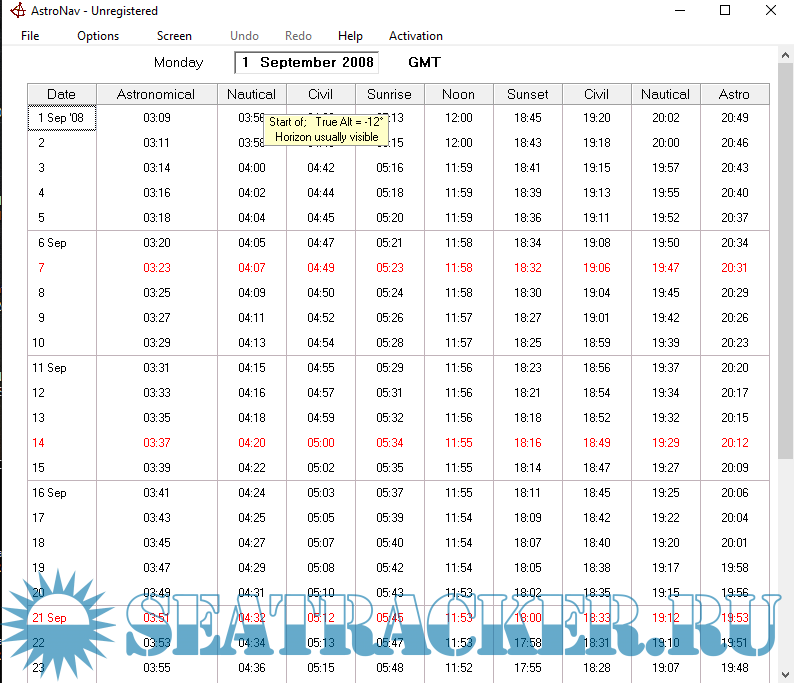The image size is (794, 683).
Task: Click the vertical scrollbar on the right
Action: click(785, 300)
